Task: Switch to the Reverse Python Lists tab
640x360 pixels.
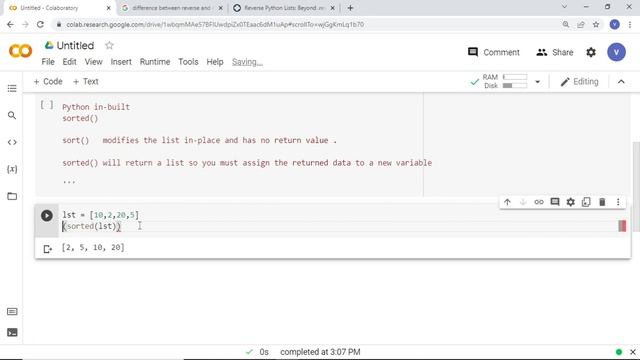Action: pyautogui.click(x=284, y=8)
